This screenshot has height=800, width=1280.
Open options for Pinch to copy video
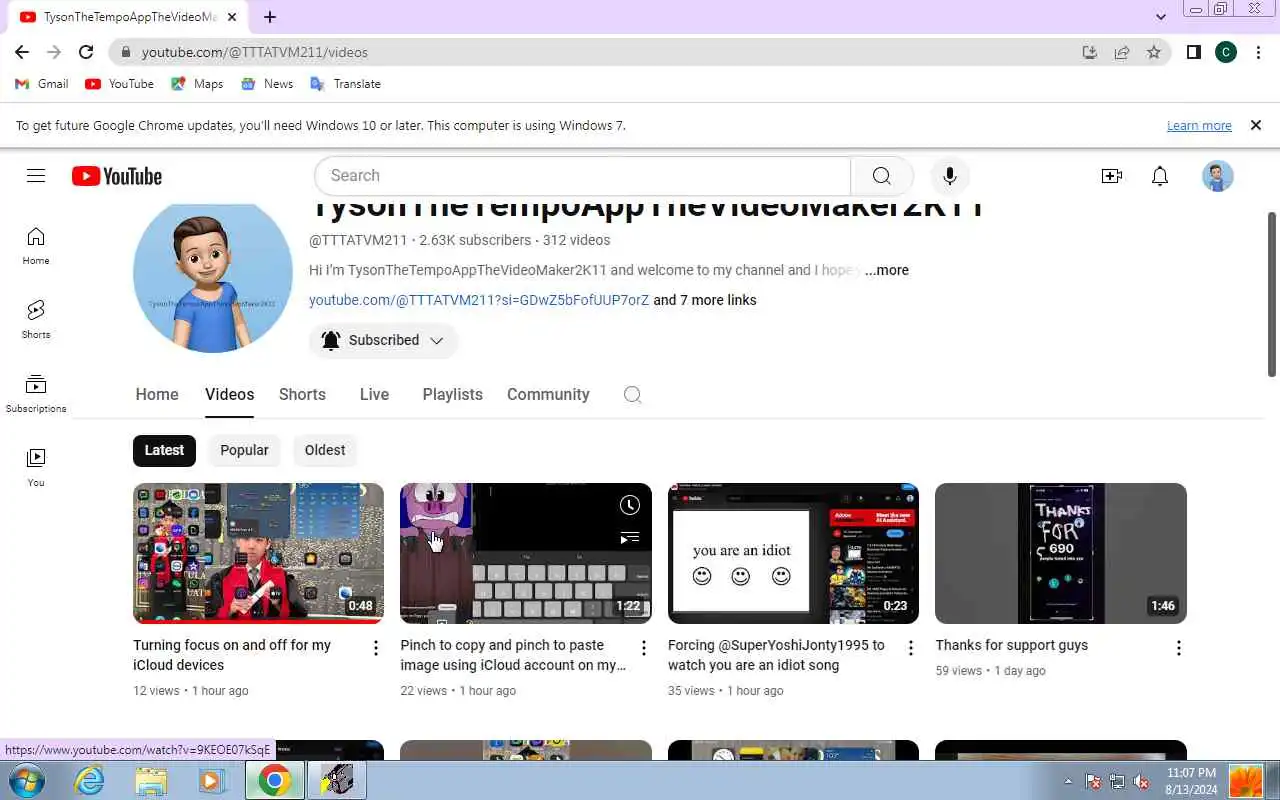(644, 648)
